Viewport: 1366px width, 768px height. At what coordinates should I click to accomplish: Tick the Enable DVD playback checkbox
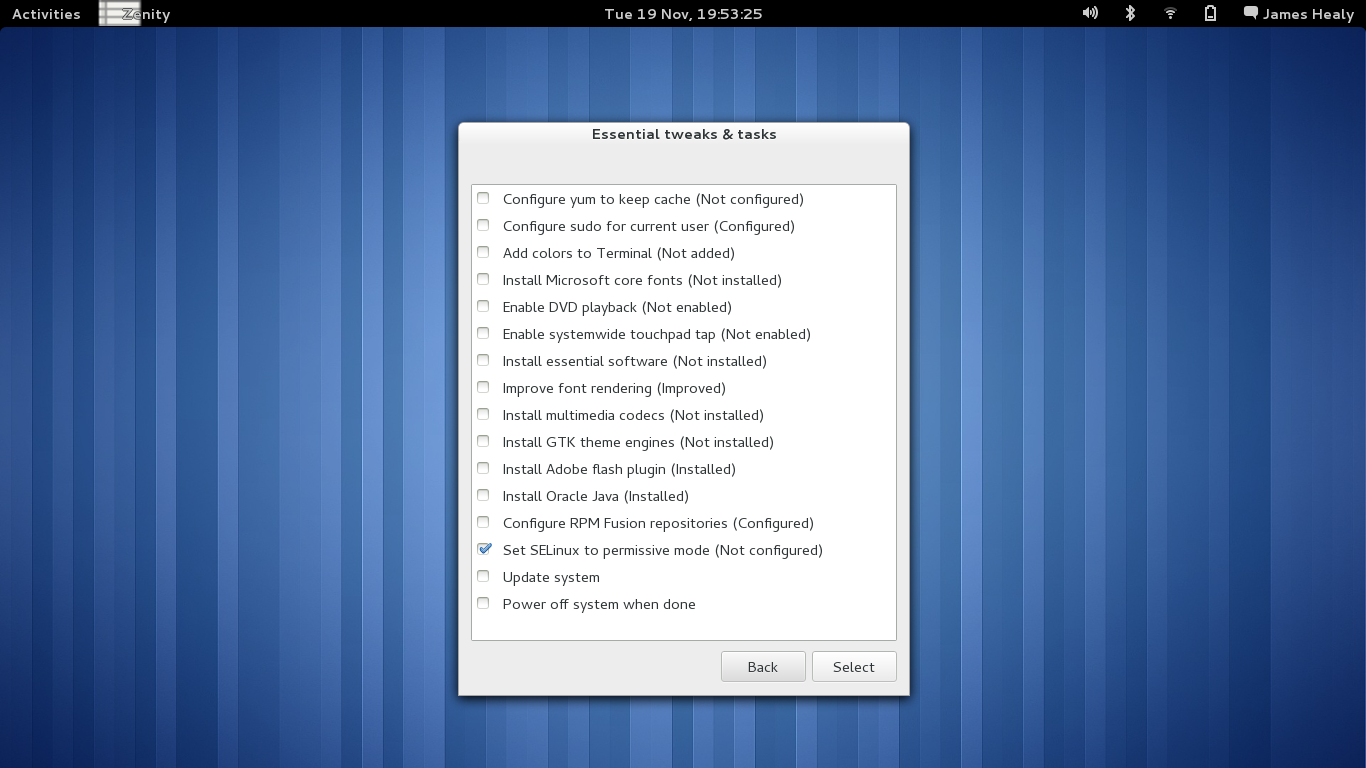pyautogui.click(x=484, y=306)
